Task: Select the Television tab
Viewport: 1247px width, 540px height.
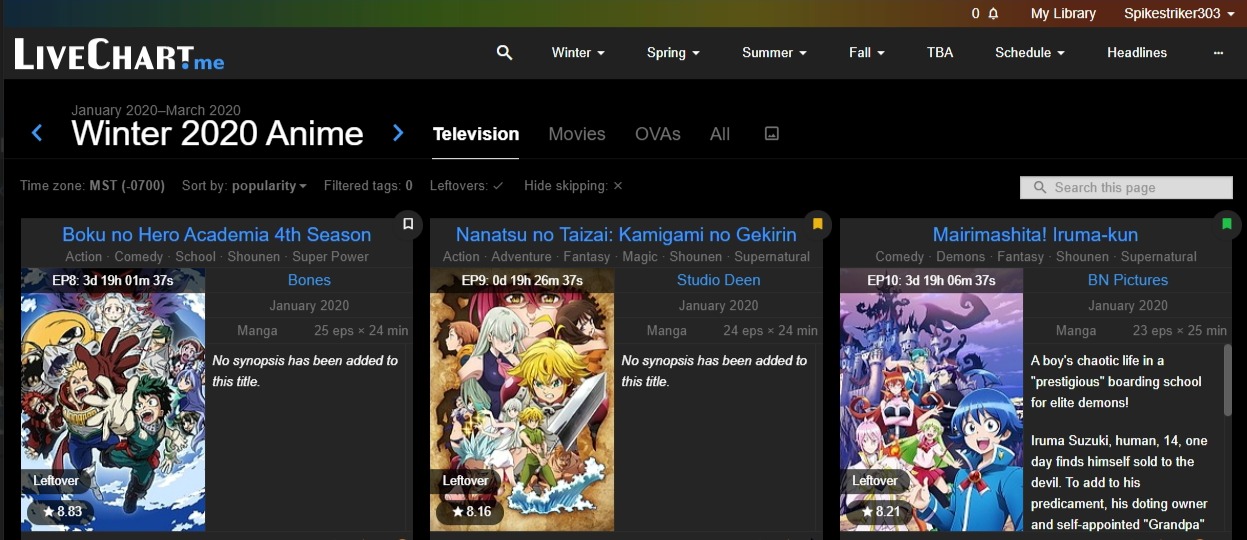Action: 476,134
